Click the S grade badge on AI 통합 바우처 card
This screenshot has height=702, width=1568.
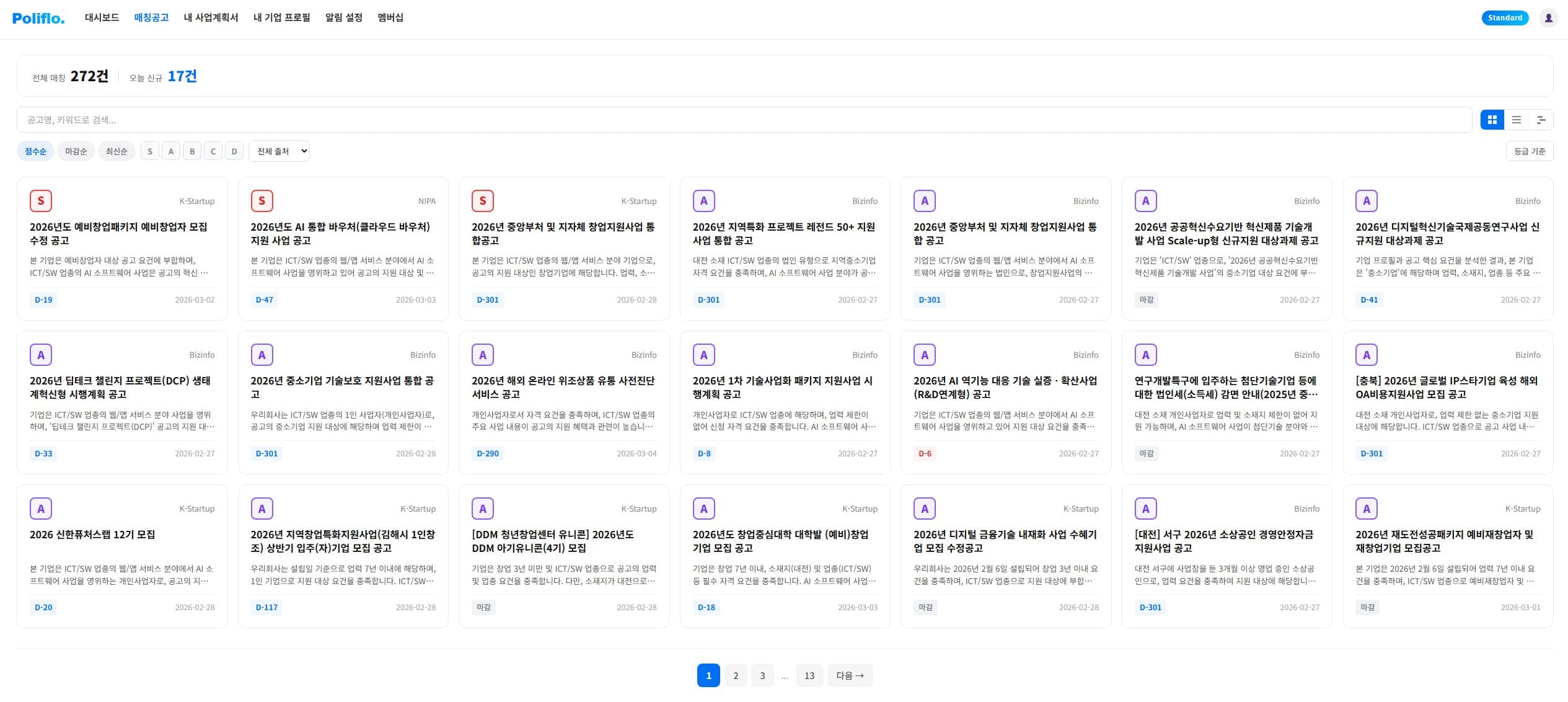(x=262, y=200)
